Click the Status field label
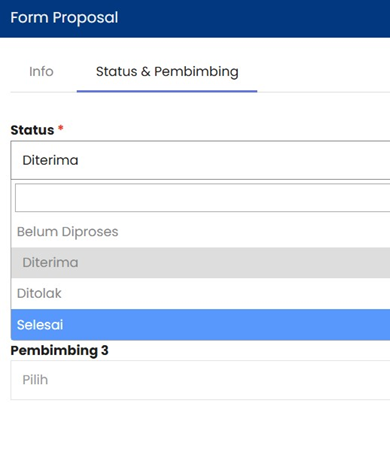Image resolution: width=390 pixels, height=461 pixels. click(x=32, y=130)
